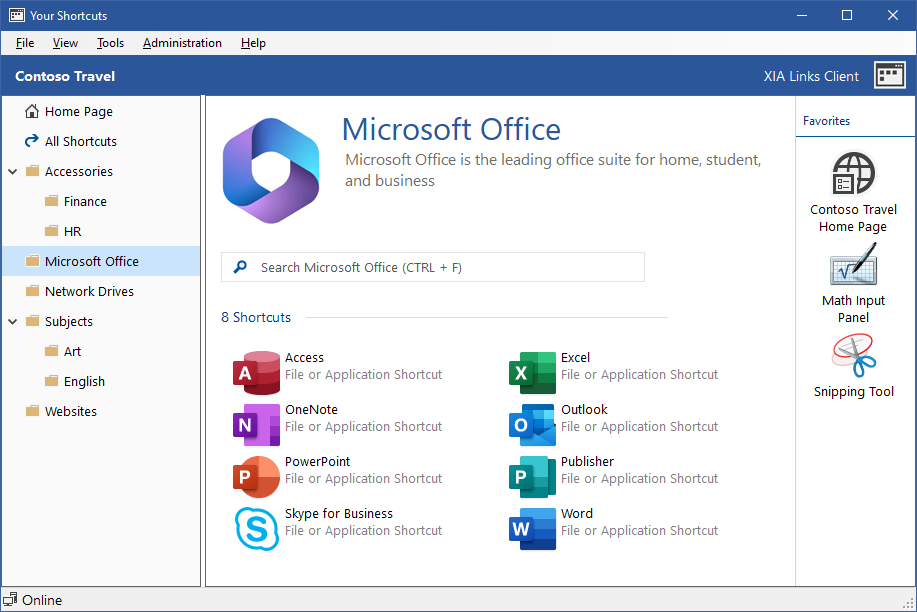Click the XIA Links Client label
The image size is (917, 612).
(811, 75)
